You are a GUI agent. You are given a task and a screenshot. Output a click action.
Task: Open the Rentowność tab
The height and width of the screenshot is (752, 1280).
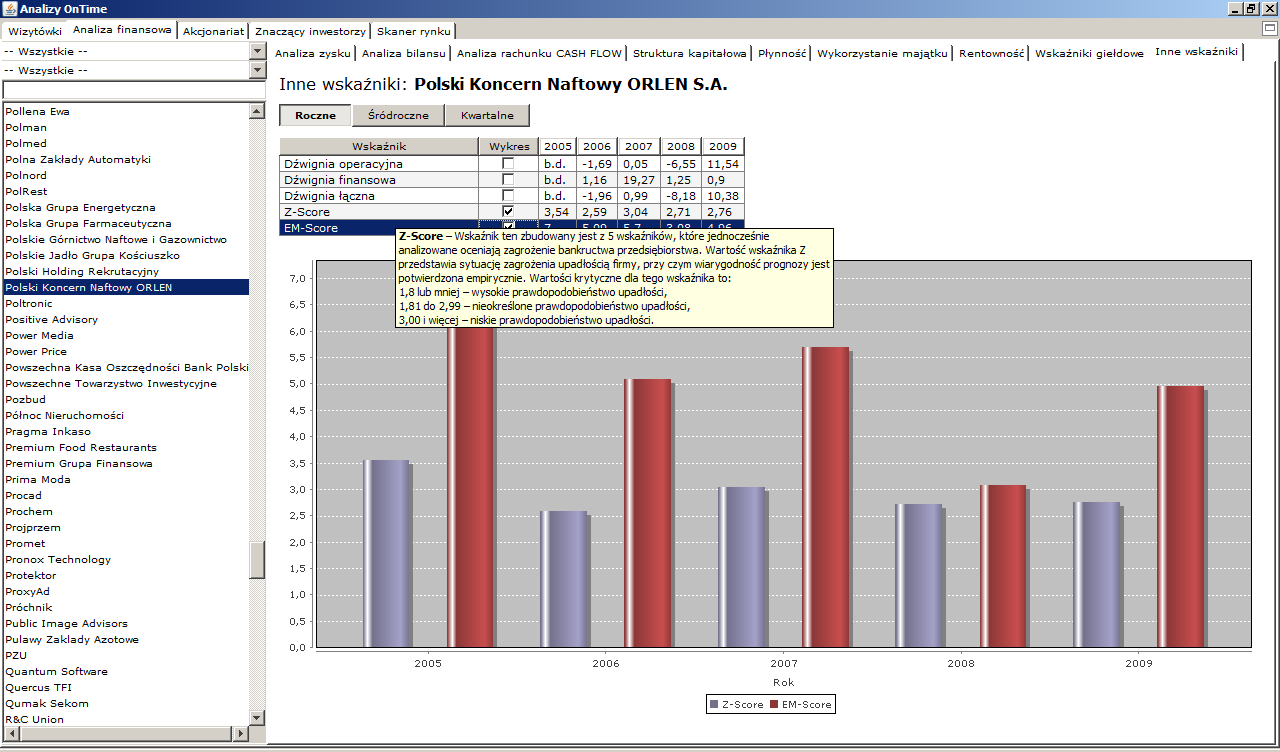click(x=992, y=54)
